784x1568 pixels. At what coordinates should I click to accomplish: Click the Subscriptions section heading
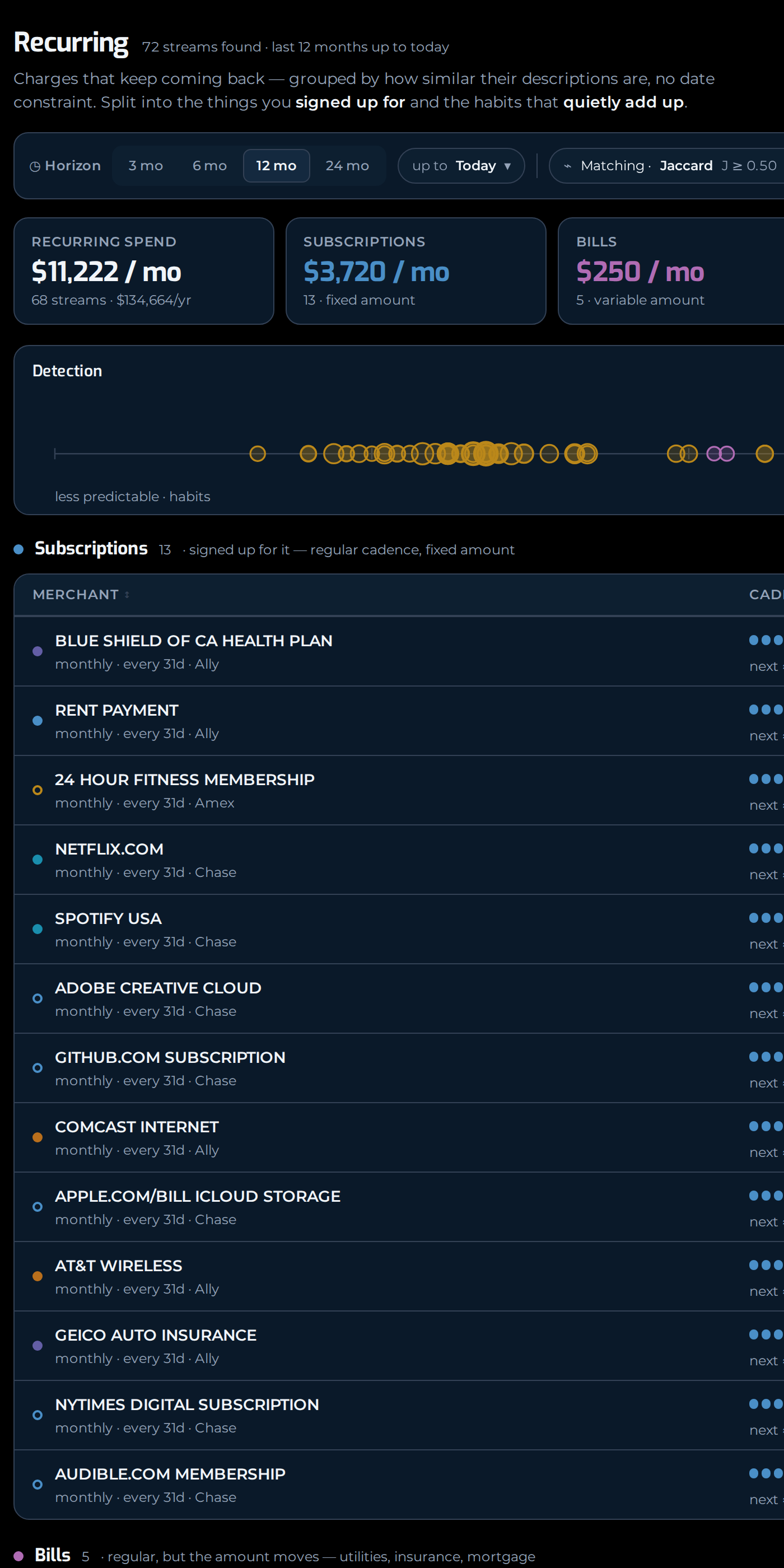(x=91, y=548)
